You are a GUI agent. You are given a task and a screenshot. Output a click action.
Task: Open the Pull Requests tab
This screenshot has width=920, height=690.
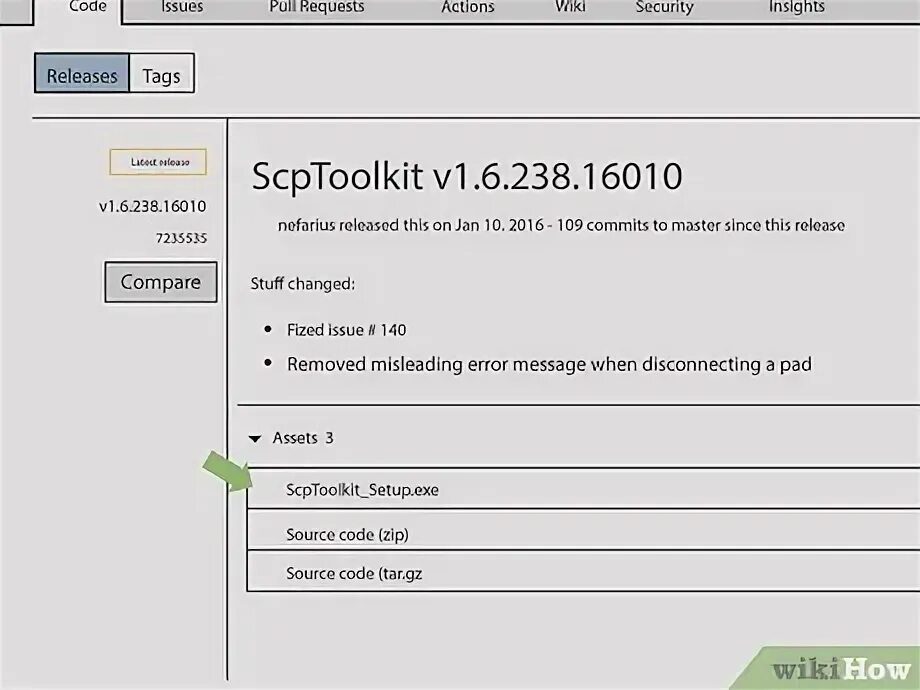click(317, 7)
